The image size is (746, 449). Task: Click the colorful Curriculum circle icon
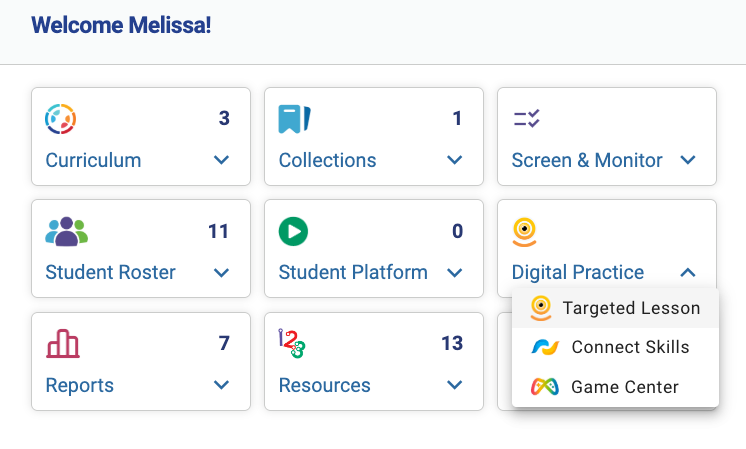click(x=60, y=119)
